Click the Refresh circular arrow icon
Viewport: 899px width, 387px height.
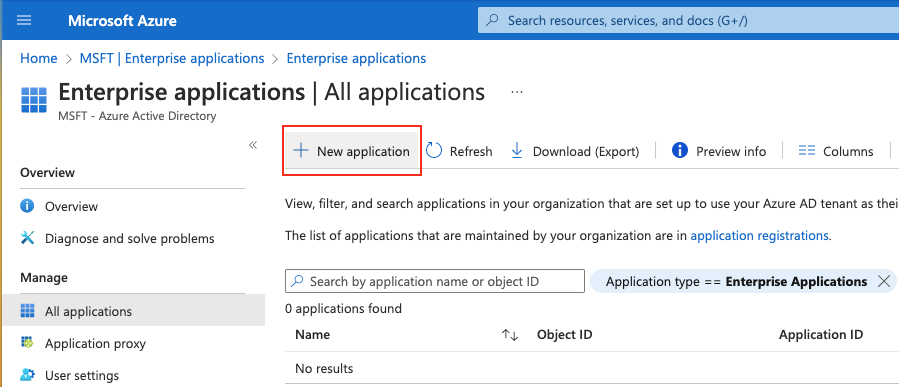tap(434, 151)
